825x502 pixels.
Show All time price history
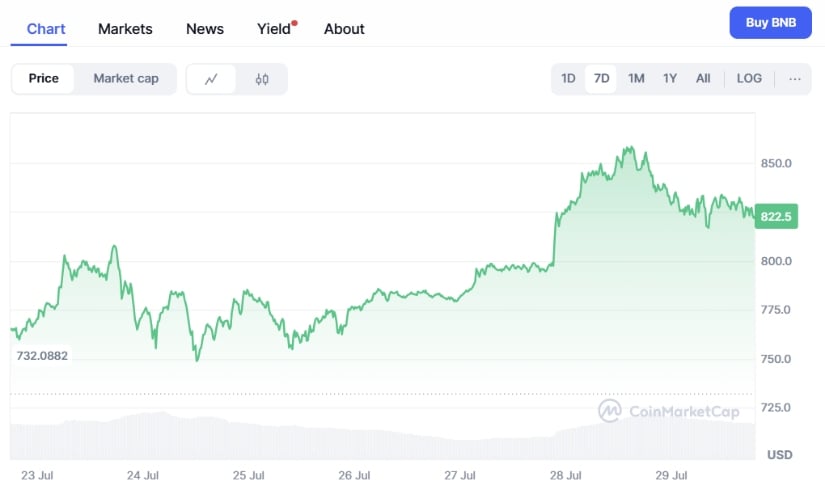click(703, 79)
